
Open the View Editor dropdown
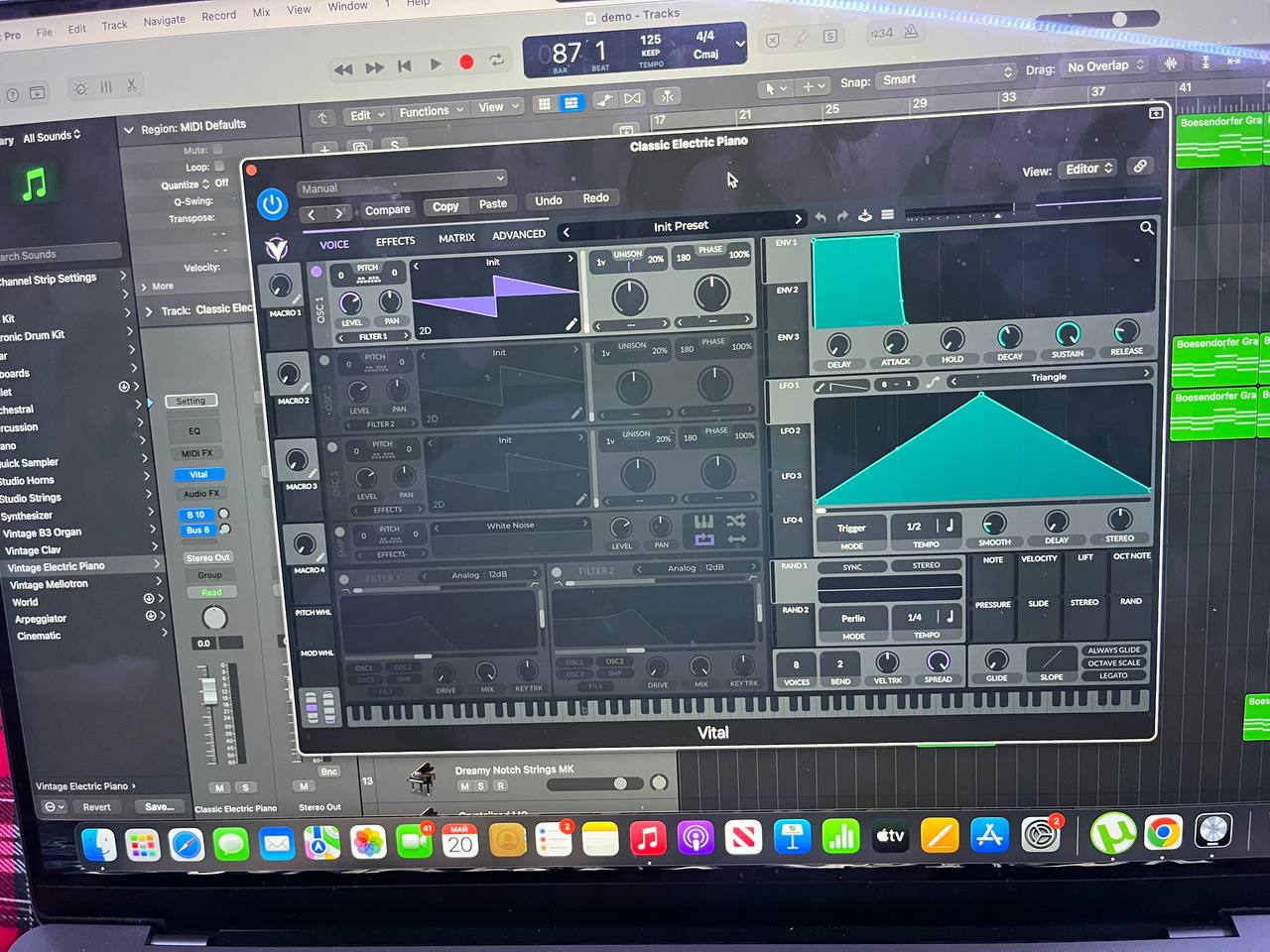coord(1088,169)
